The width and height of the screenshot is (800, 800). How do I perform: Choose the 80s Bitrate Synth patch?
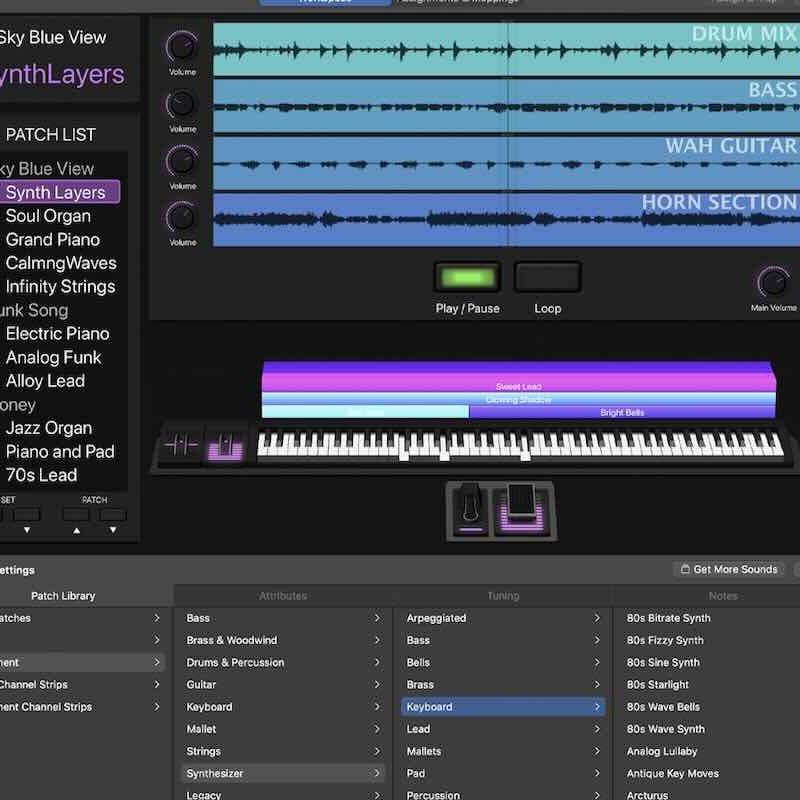[668, 618]
